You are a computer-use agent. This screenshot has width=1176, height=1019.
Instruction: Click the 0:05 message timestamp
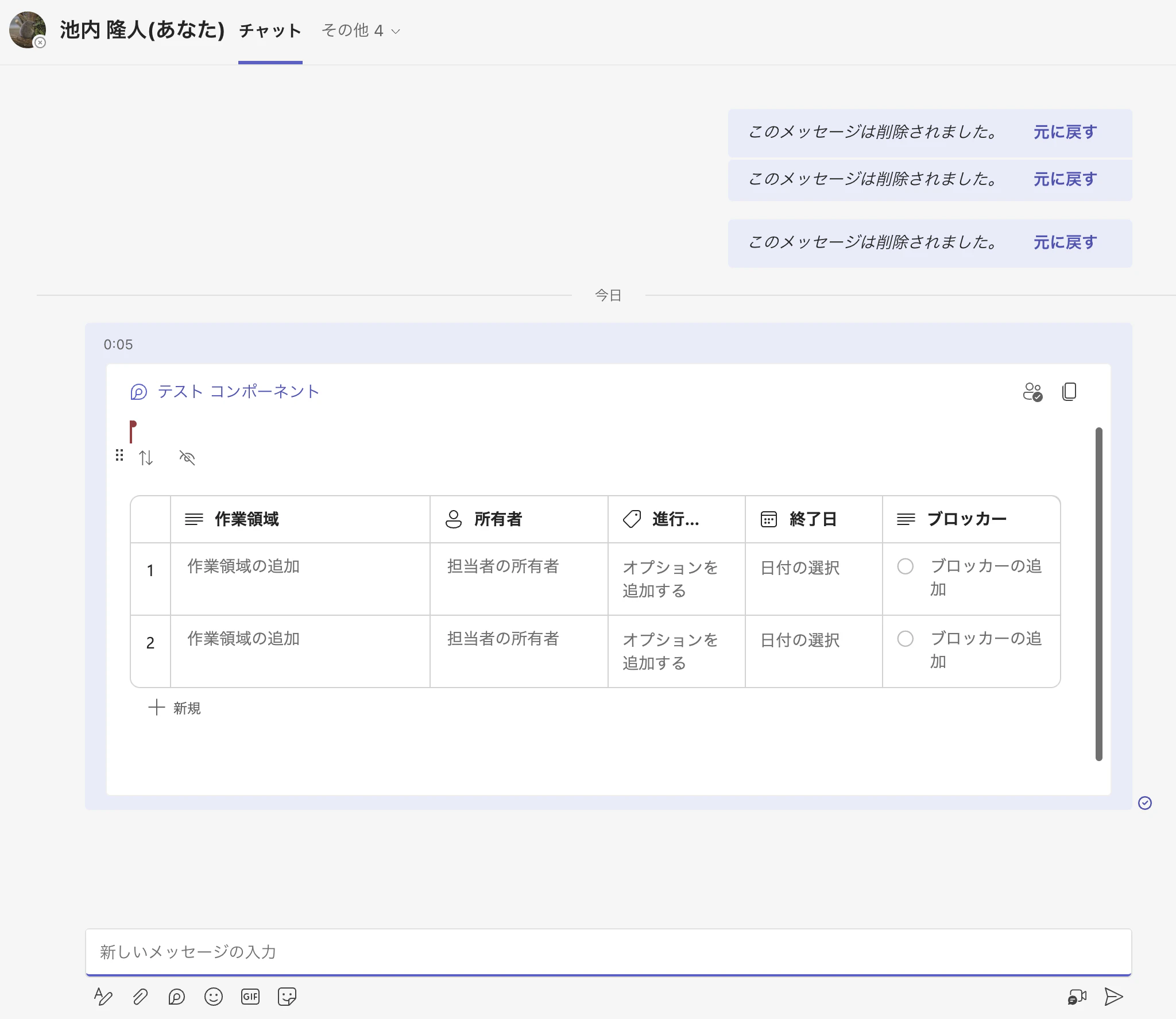coord(118,345)
